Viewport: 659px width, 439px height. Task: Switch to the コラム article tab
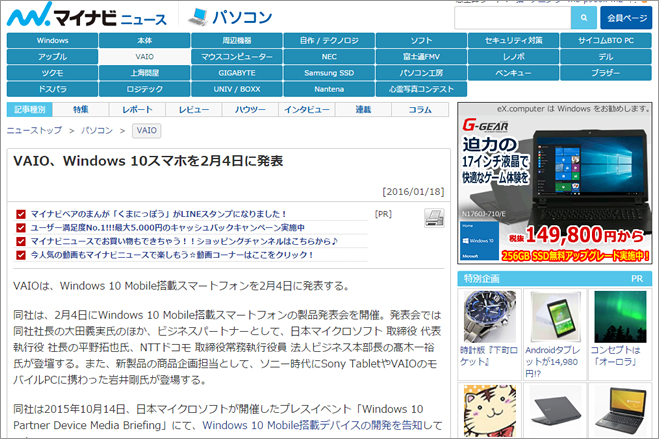pos(420,110)
